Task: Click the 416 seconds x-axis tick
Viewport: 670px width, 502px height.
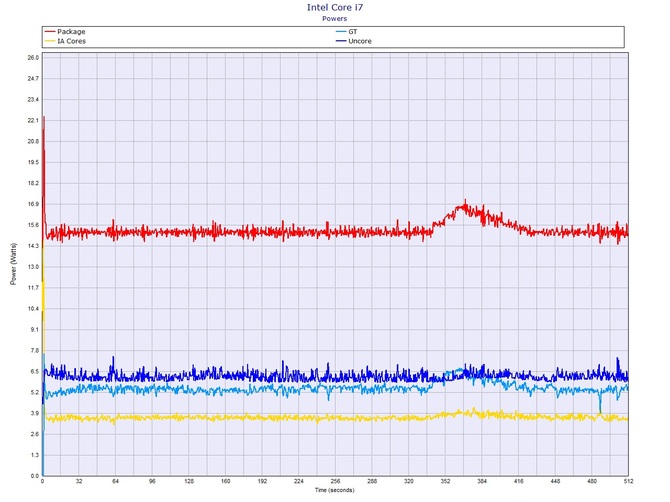Action: pyautogui.click(x=518, y=481)
